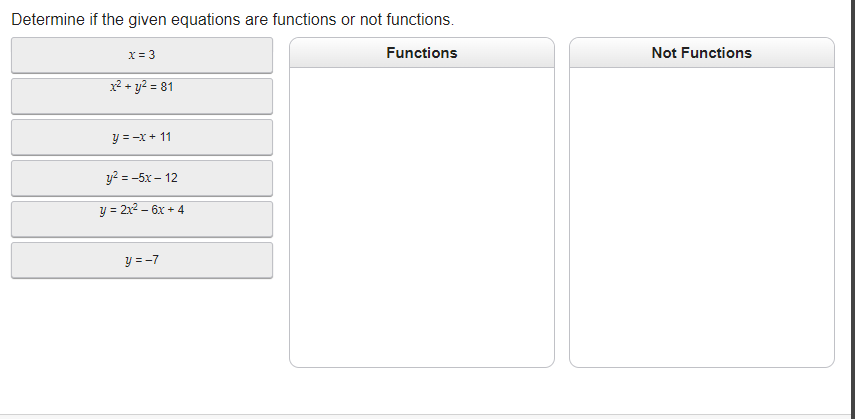Screen dimensions: 855x419
Task: Click the Not Functions column header
Action: click(702, 53)
